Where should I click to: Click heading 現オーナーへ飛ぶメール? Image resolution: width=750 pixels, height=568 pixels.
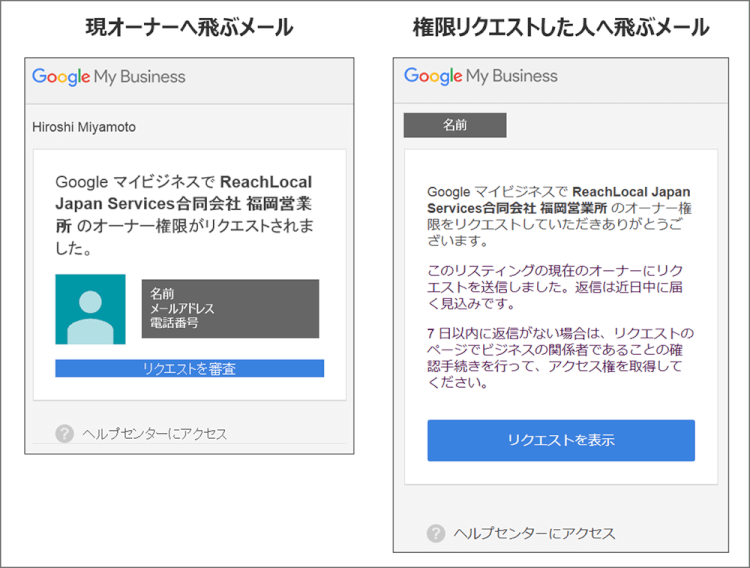[x=189, y=27]
